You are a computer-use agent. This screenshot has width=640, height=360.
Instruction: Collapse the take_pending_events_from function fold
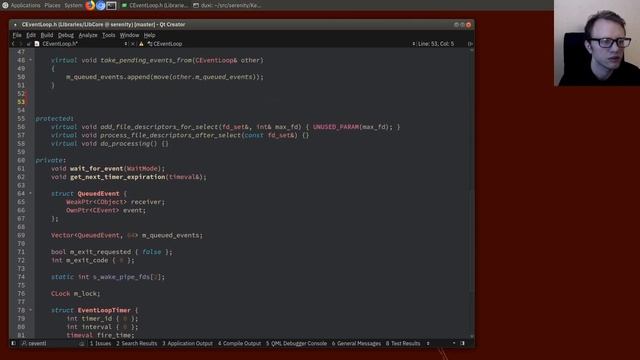tap(30, 60)
